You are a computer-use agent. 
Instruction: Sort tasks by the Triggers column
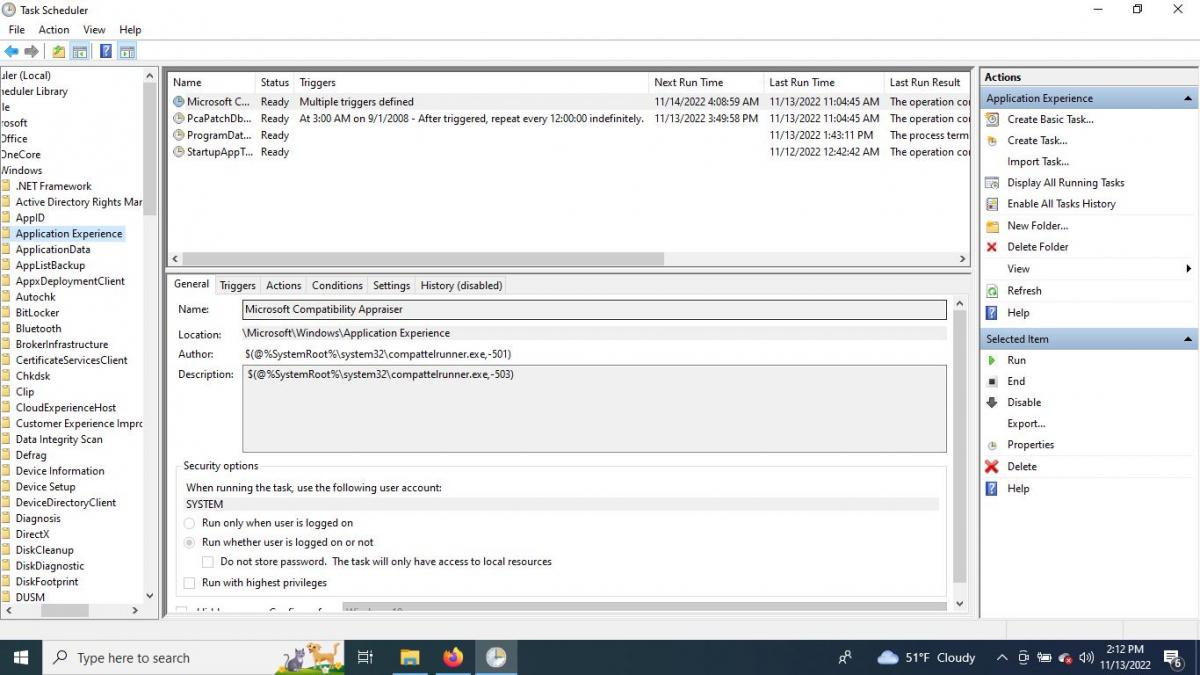472,82
